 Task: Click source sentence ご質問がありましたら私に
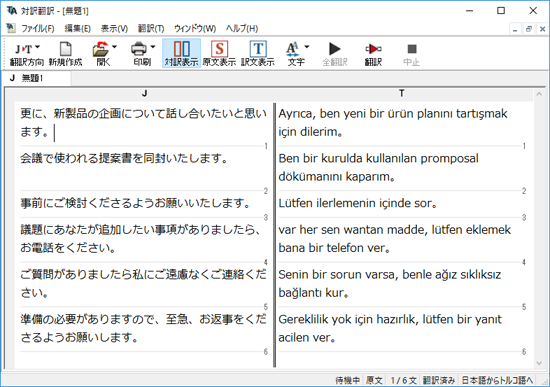[x=143, y=283]
